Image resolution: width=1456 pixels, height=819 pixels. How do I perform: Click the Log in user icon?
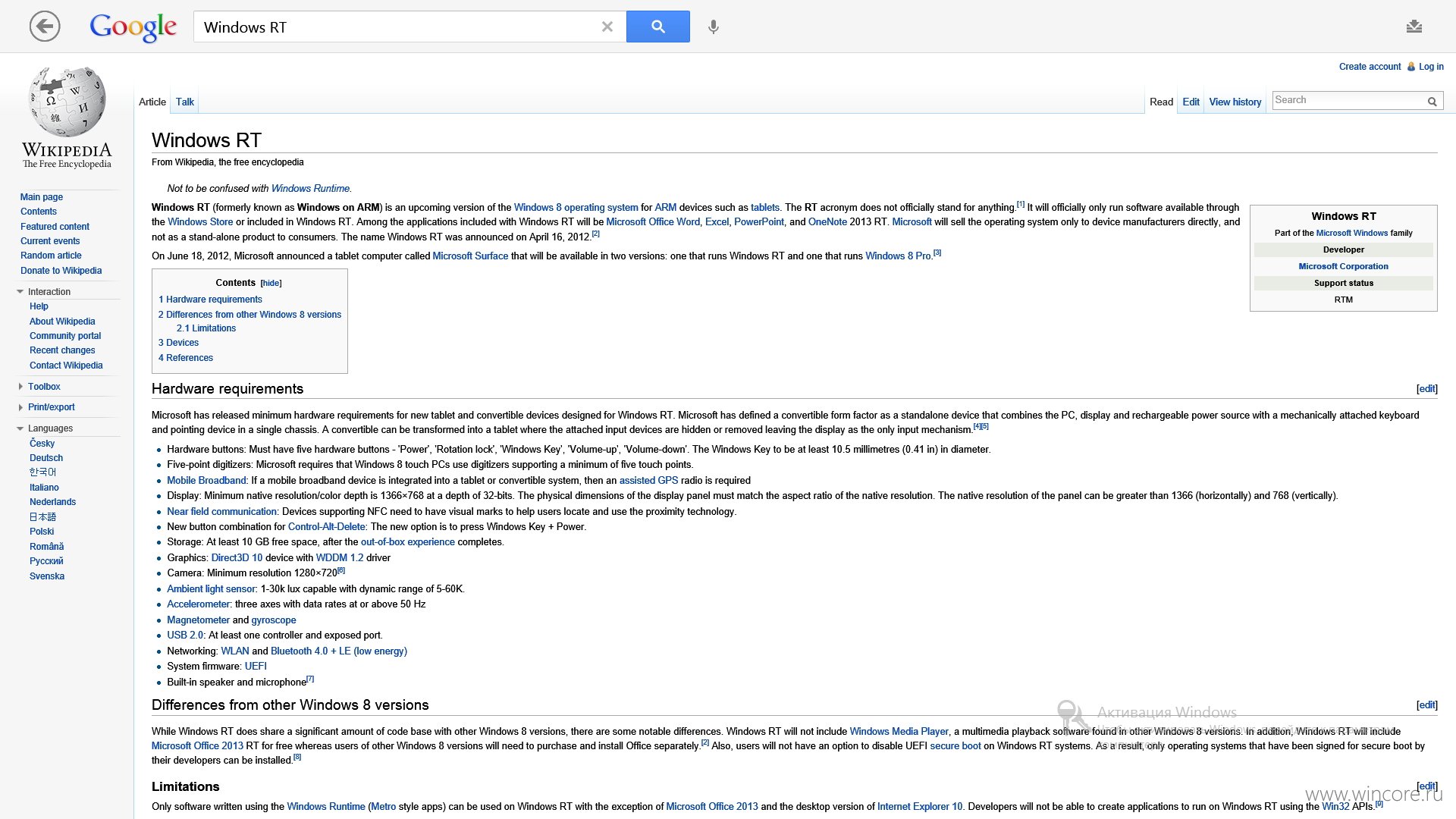point(1411,67)
